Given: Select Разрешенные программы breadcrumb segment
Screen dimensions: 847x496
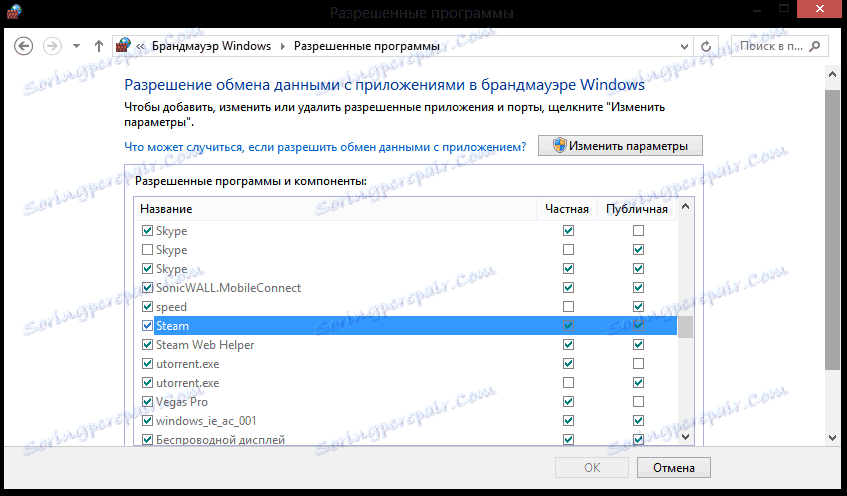Looking at the screenshot, I should [x=367, y=46].
